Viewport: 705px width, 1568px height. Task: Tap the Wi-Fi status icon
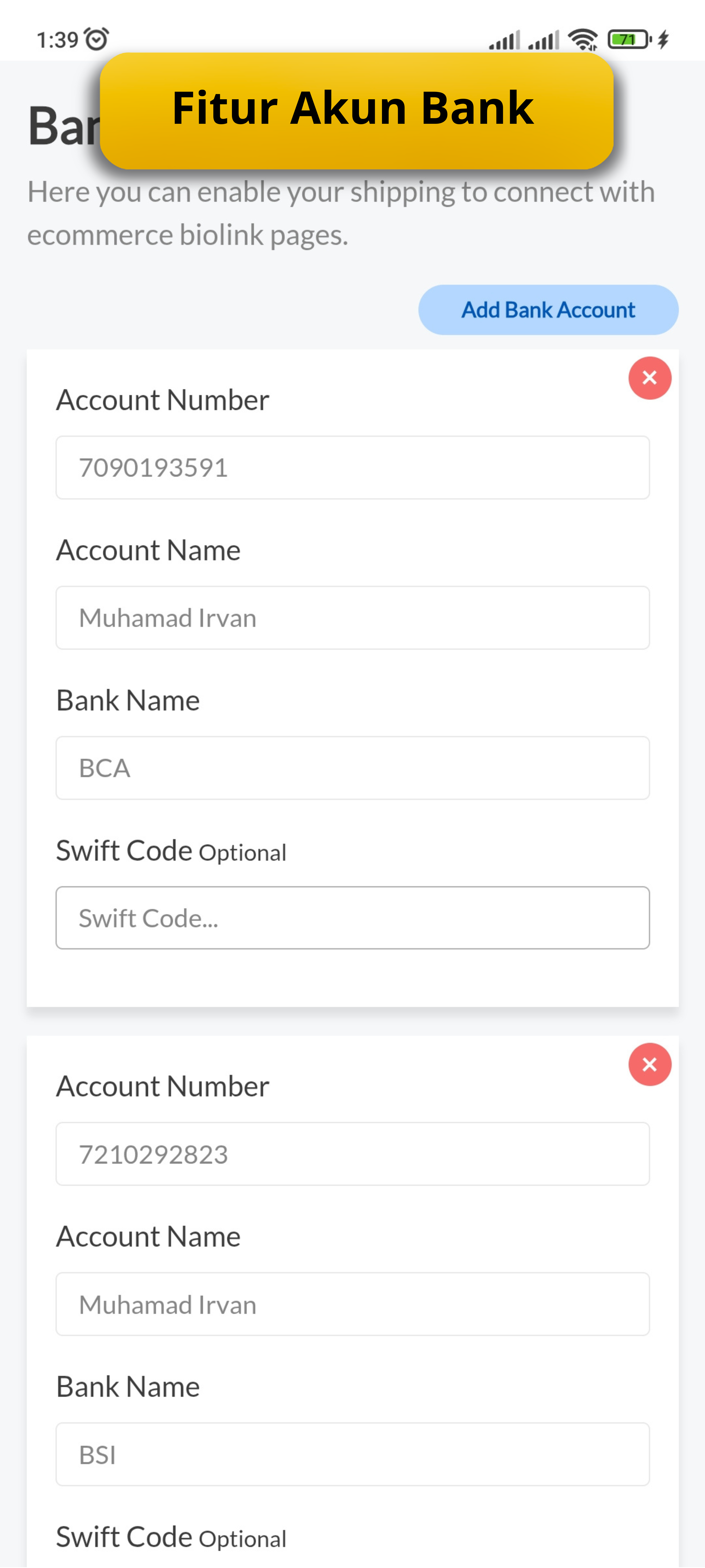[583, 40]
